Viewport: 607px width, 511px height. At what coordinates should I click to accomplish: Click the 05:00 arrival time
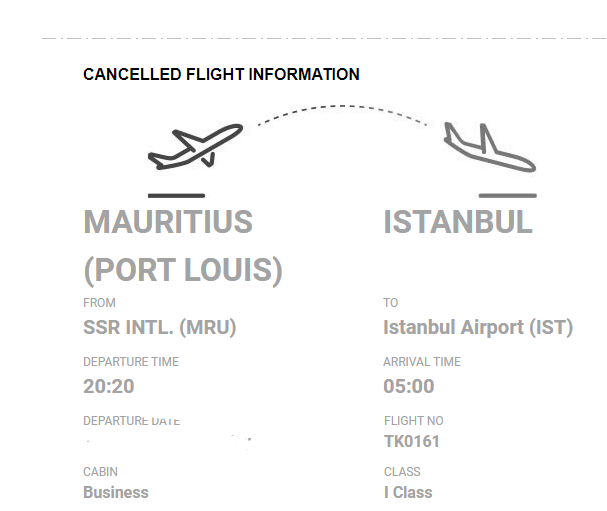click(x=409, y=386)
